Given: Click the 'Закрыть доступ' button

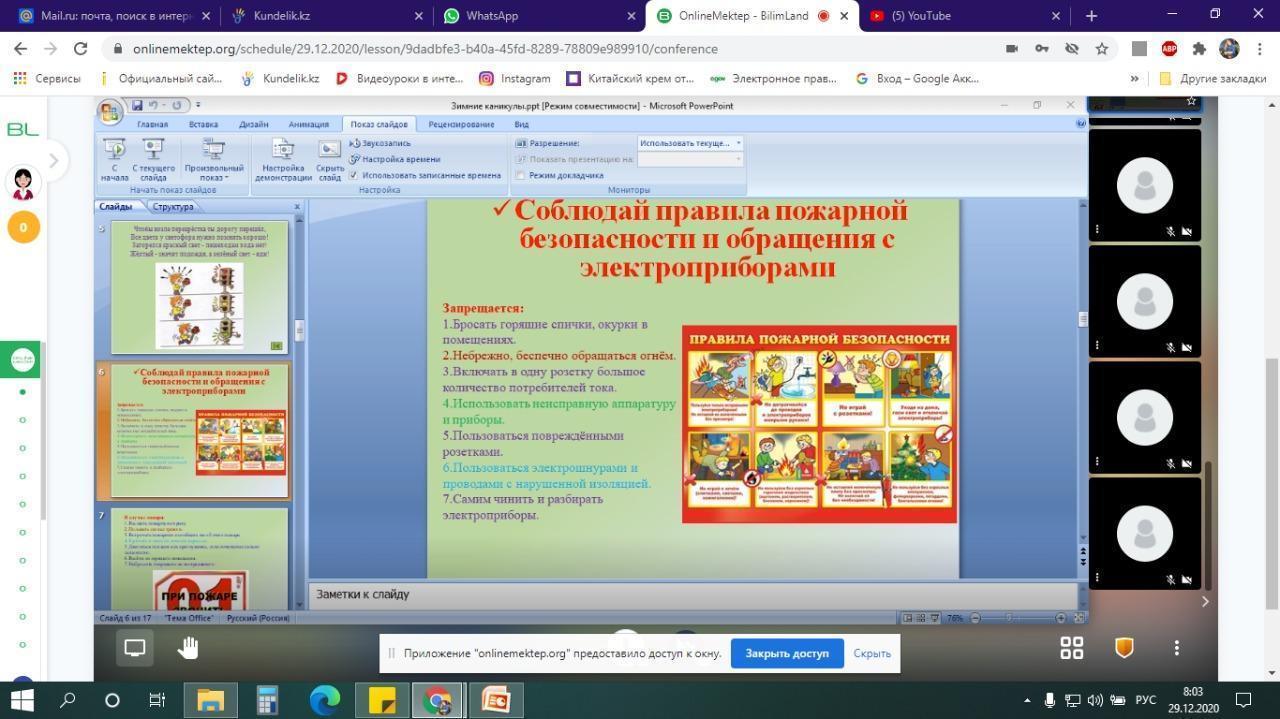Looking at the screenshot, I should [x=786, y=653].
